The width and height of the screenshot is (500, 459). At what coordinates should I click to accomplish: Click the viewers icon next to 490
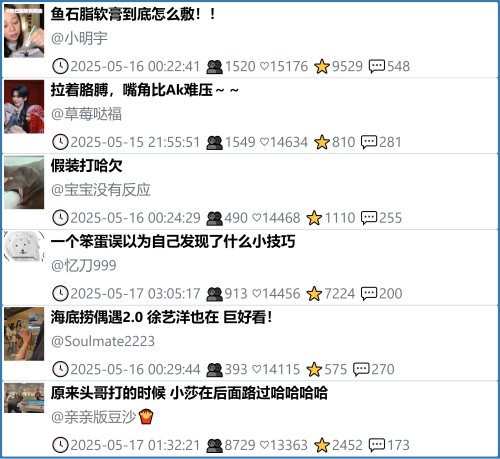(x=214, y=218)
